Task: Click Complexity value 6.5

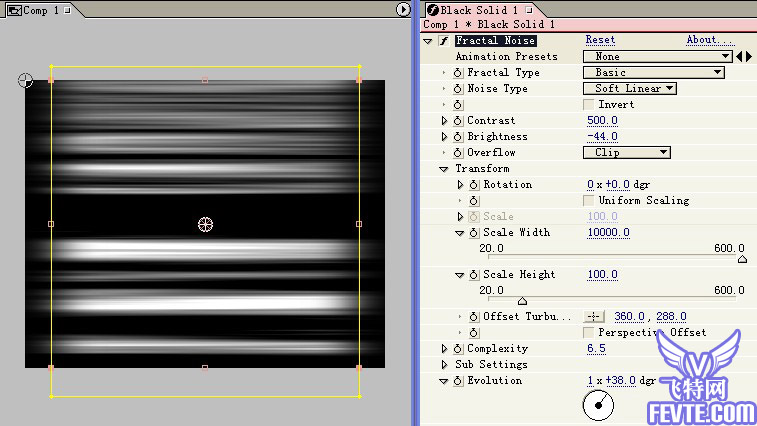Action: [596, 348]
